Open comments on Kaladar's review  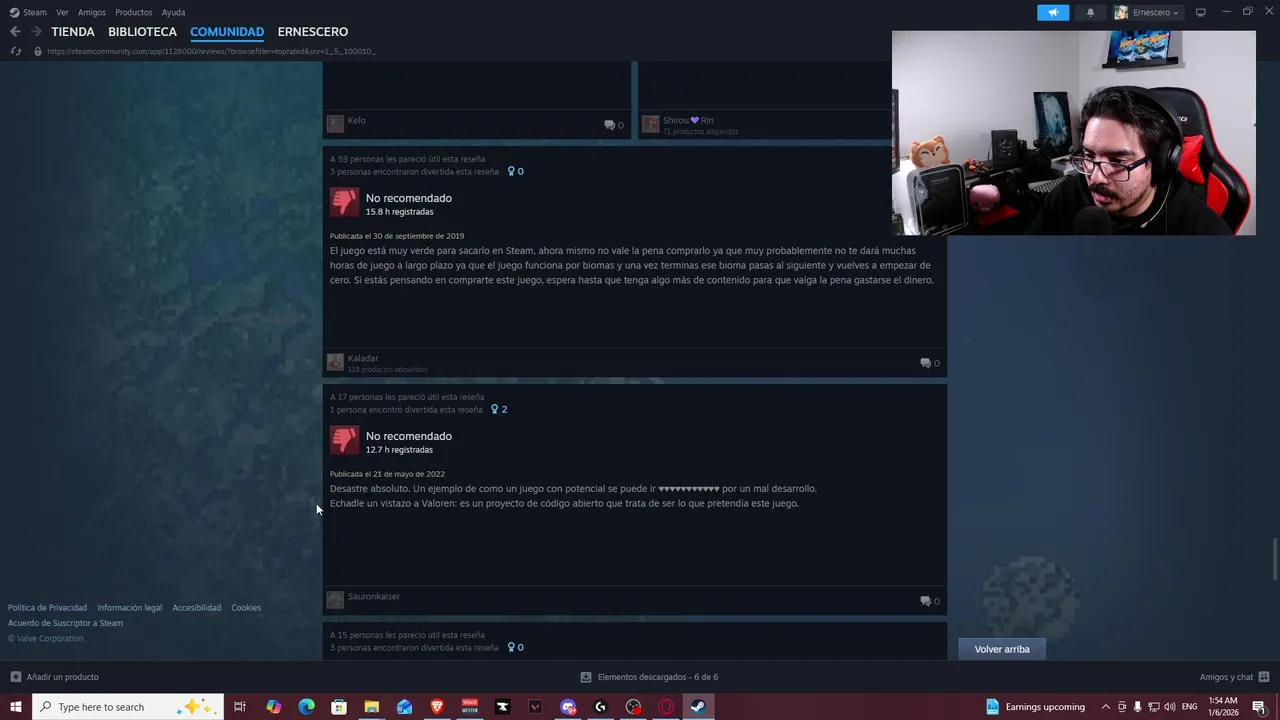(930, 363)
